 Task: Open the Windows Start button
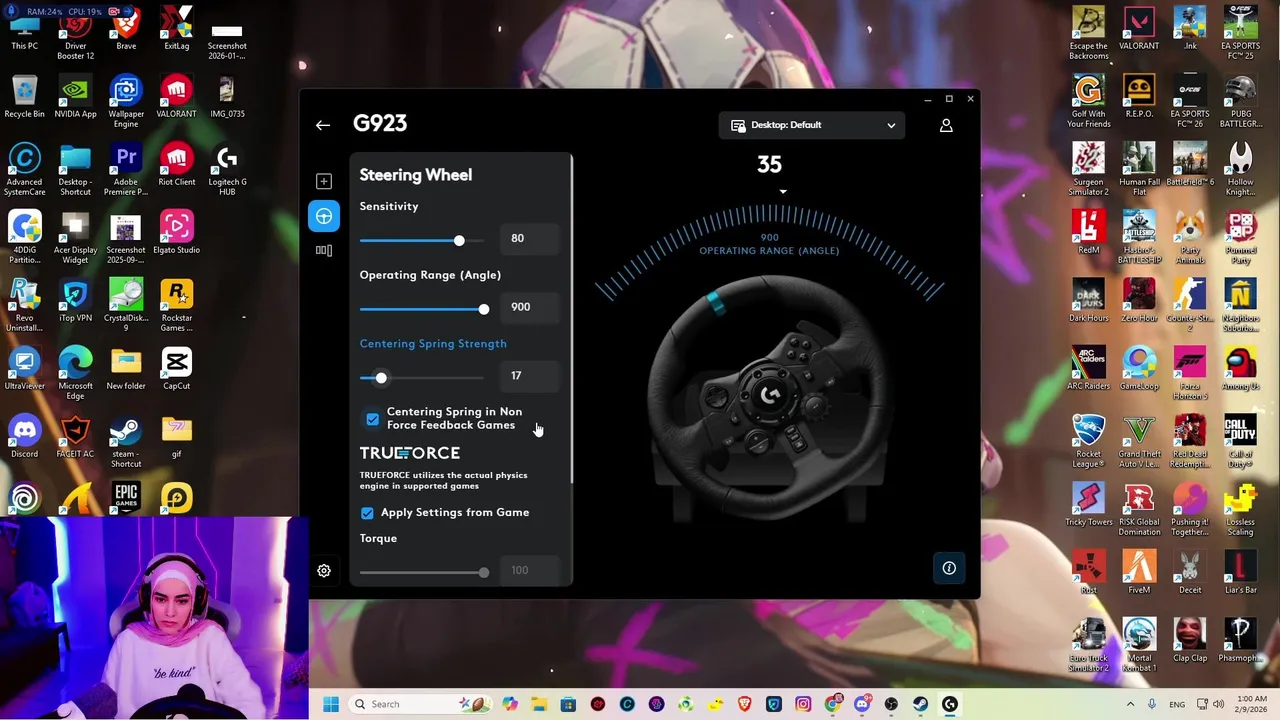tap(331, 704)
